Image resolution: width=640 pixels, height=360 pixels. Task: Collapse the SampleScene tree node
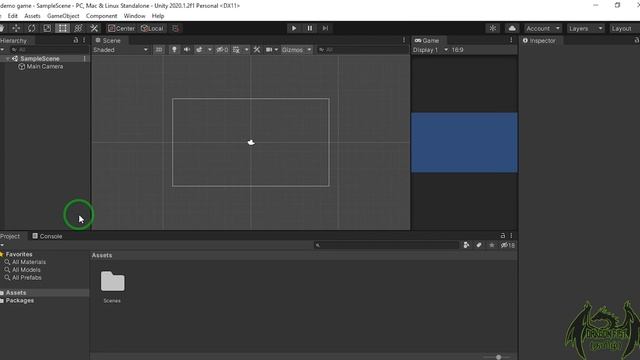point(8,59)
